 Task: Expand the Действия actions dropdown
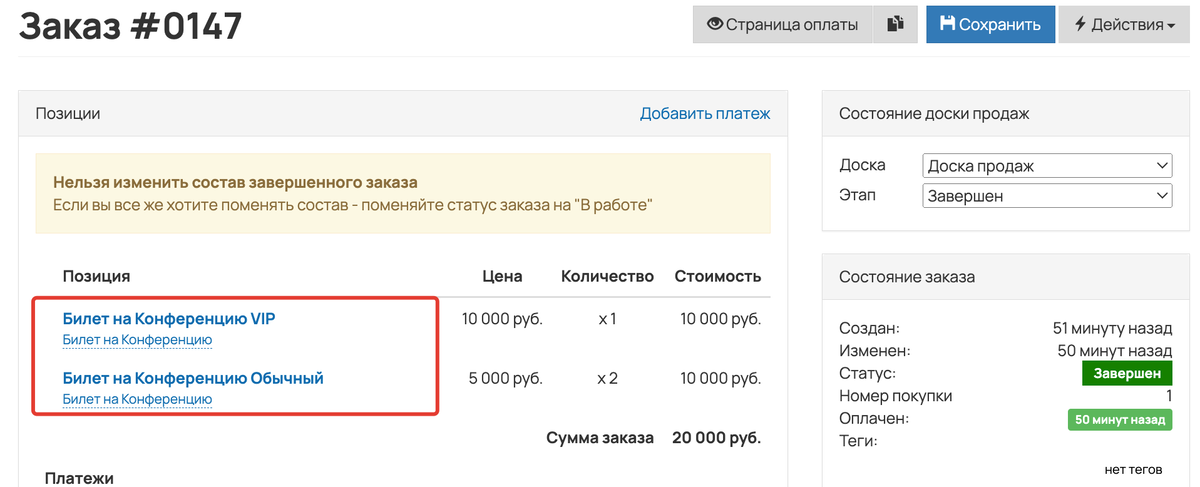pos(1126,25)
